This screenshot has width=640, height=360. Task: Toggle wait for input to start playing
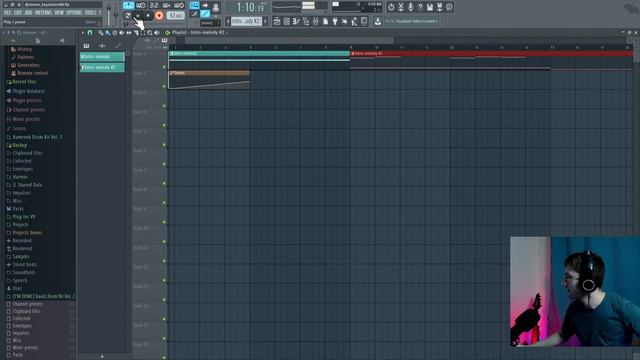point(141,5)
